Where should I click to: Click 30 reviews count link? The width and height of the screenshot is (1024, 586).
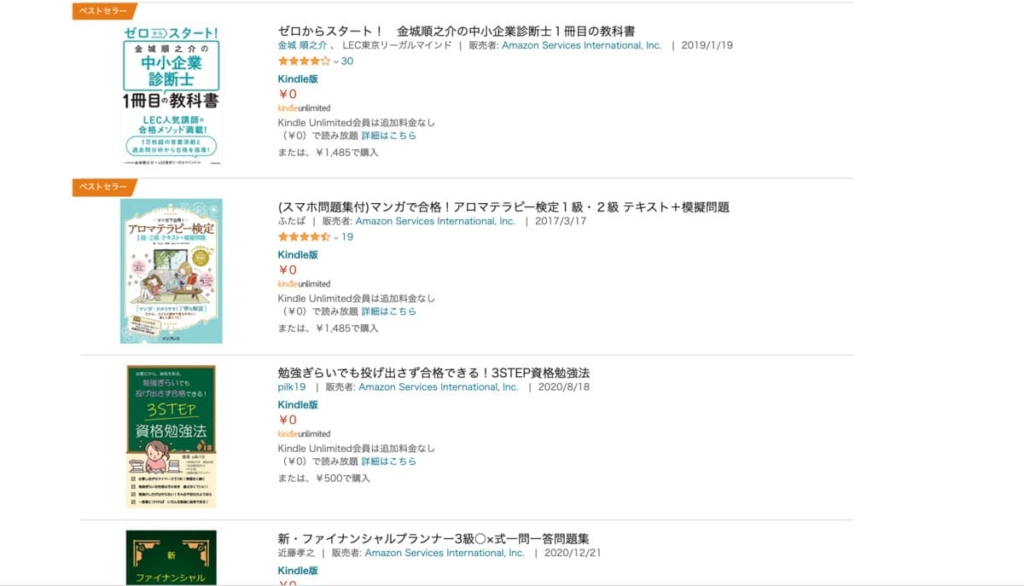coord(347,61)
